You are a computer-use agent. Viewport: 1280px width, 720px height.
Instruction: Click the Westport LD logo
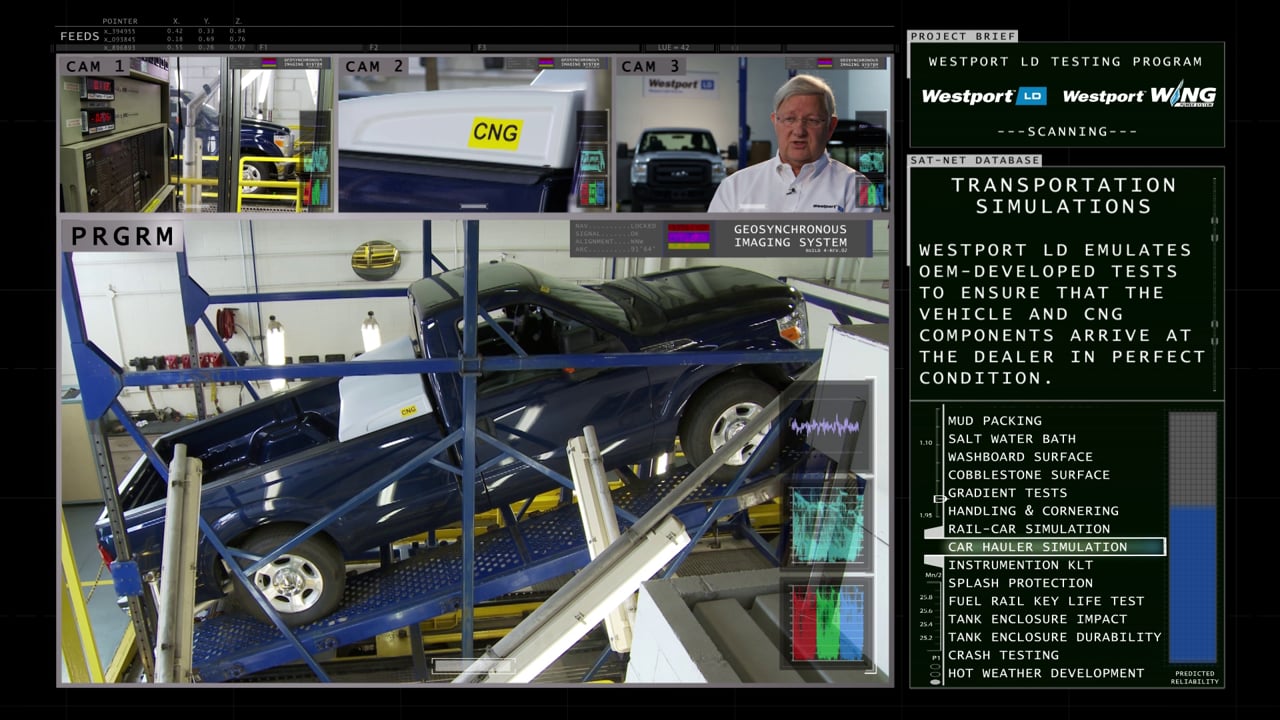tap(983, 97)
